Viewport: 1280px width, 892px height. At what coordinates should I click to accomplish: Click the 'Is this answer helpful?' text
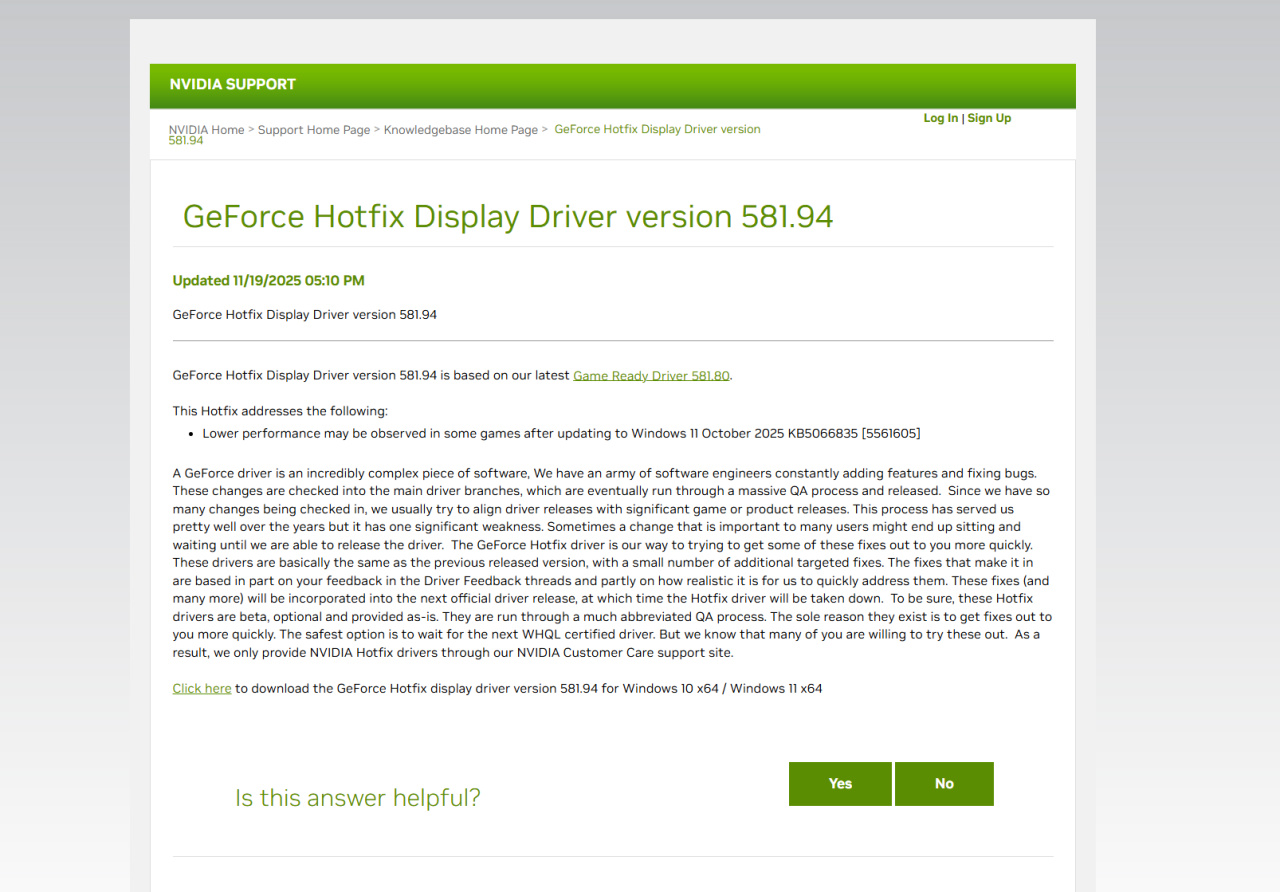pos(358,798)
